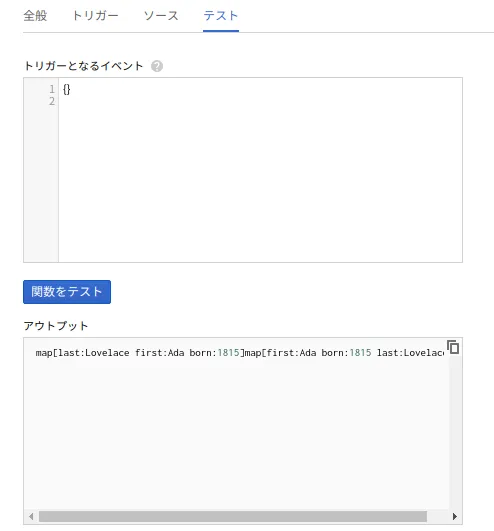Click line number 2 in the editor gutter
494x531 pixels.
click(52, 101)
